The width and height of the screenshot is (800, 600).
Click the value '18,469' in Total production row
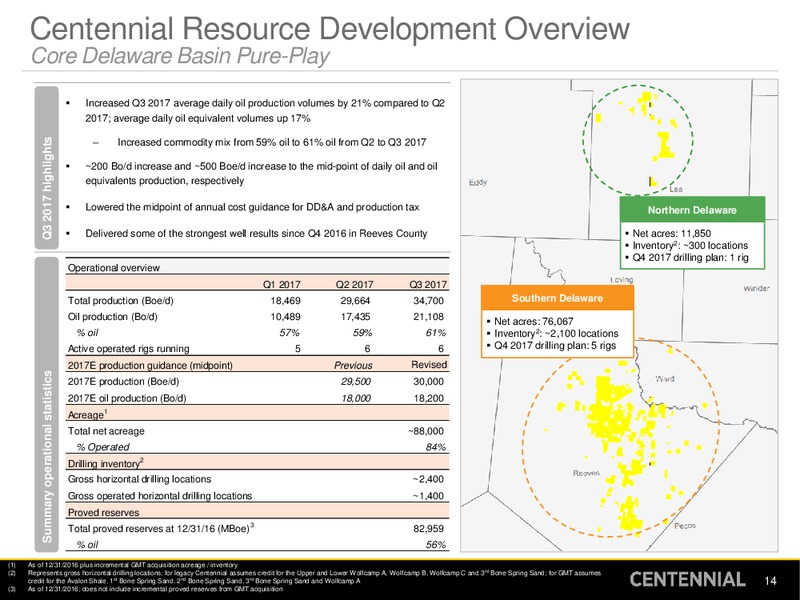pos(285,301)
